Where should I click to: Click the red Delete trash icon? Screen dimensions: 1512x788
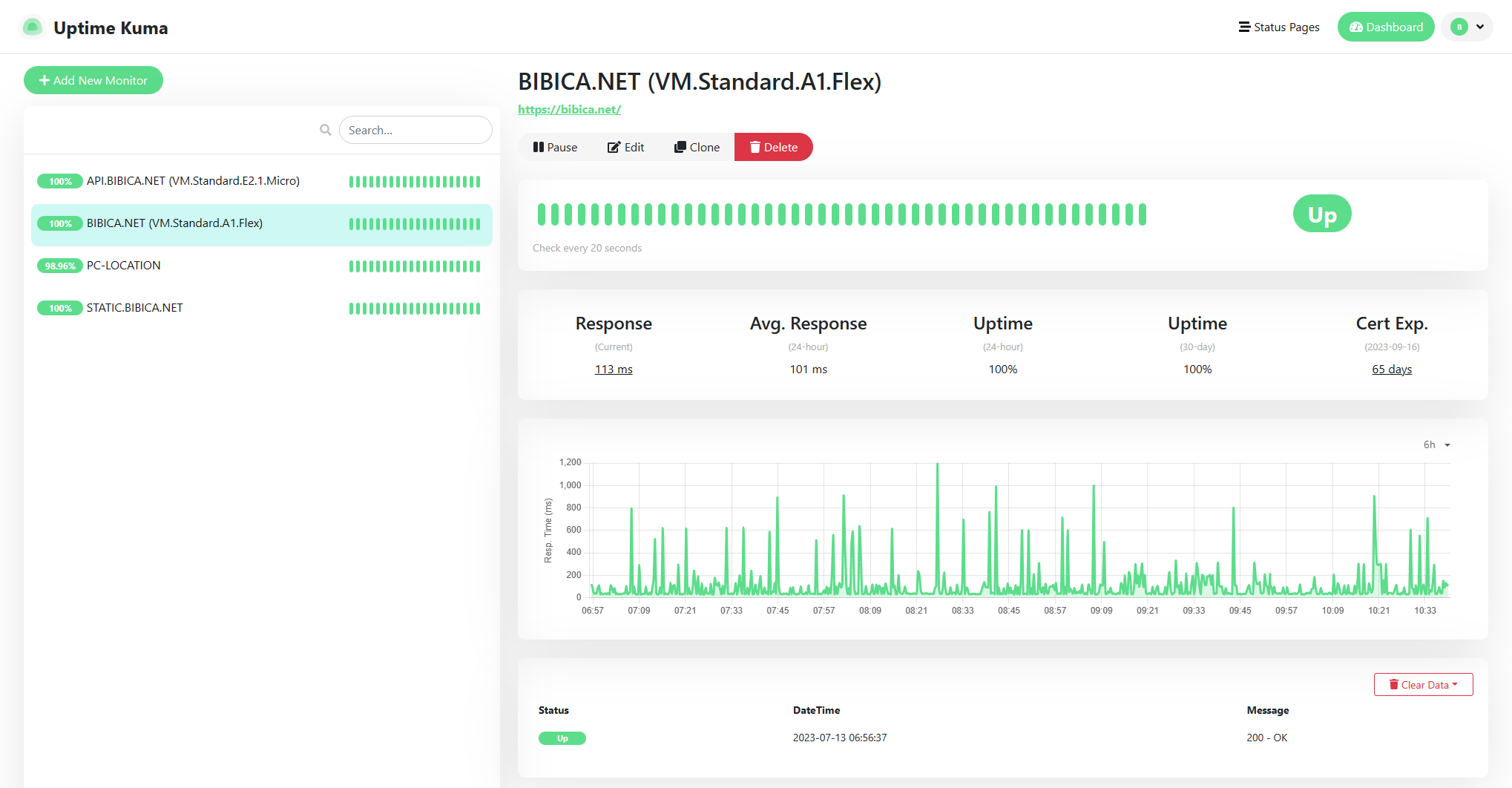click(755, 147)
